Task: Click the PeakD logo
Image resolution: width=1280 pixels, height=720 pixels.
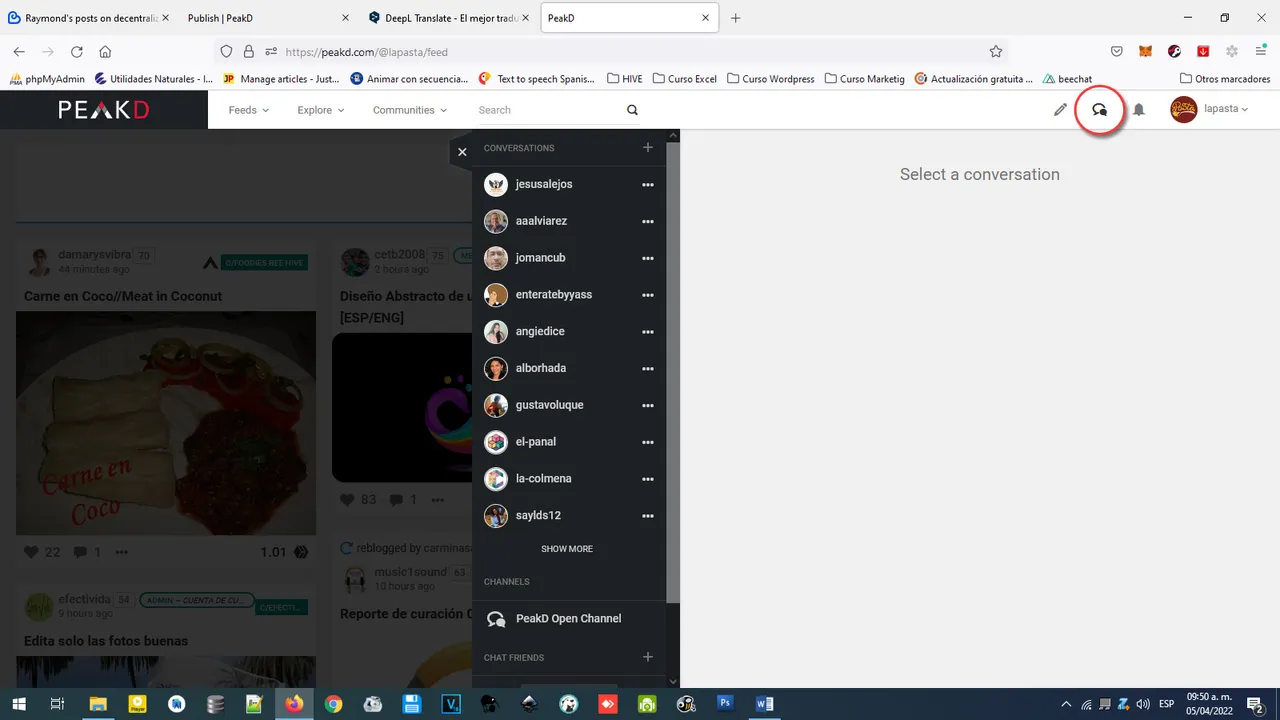Action: coord(104,110)
